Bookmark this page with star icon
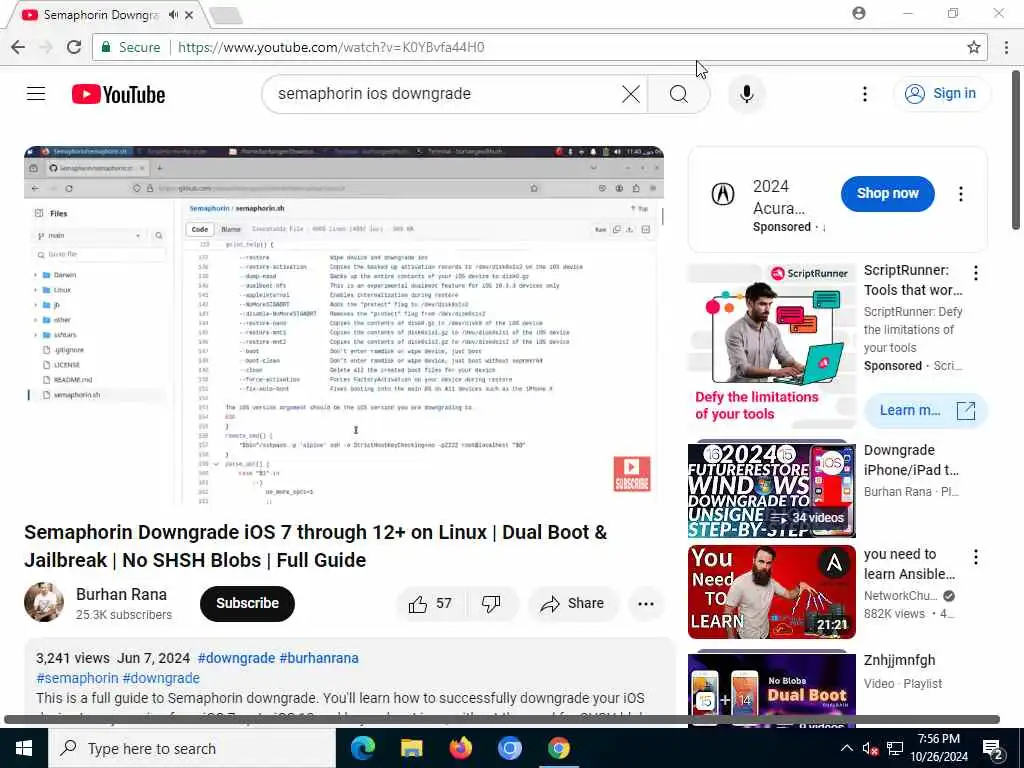The height and width of the screenshot is (768, 1024). (x=974, y=47)
